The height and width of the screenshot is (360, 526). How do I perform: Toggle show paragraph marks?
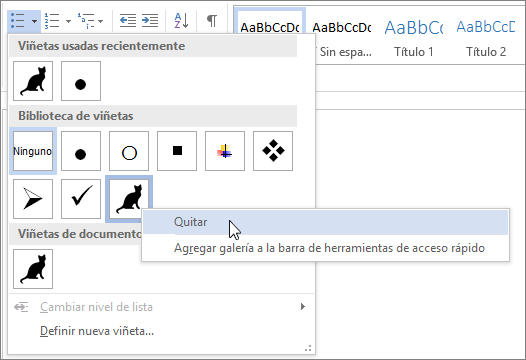pos(212,21)
